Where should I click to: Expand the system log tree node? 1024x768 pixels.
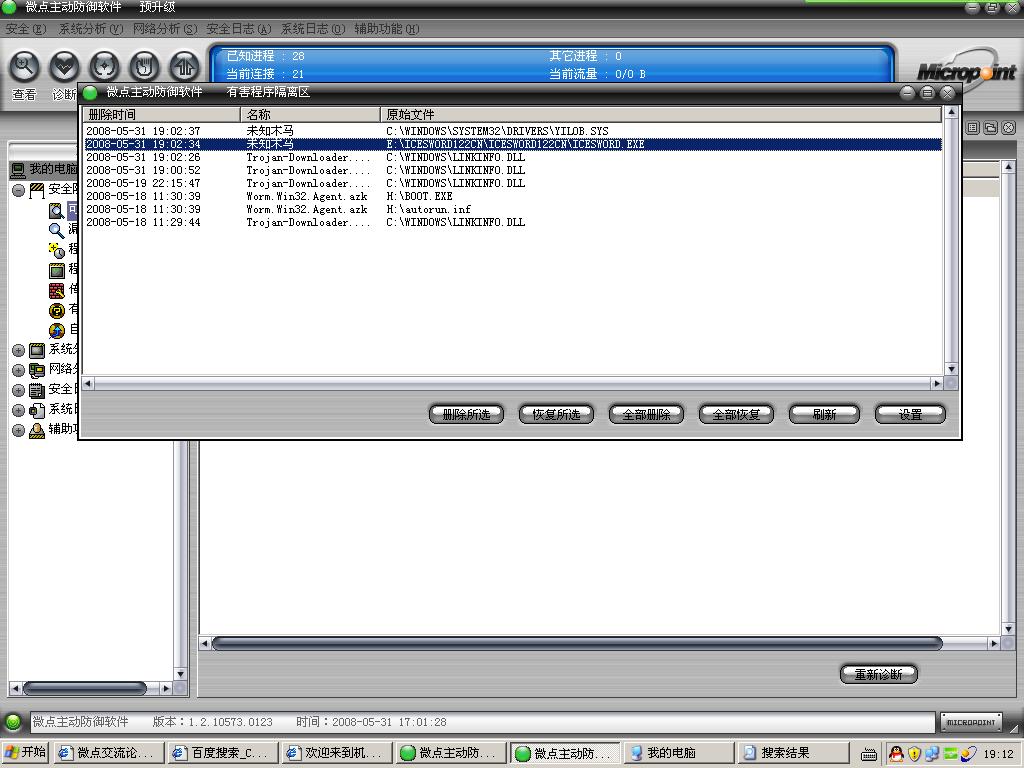[18, 410]
